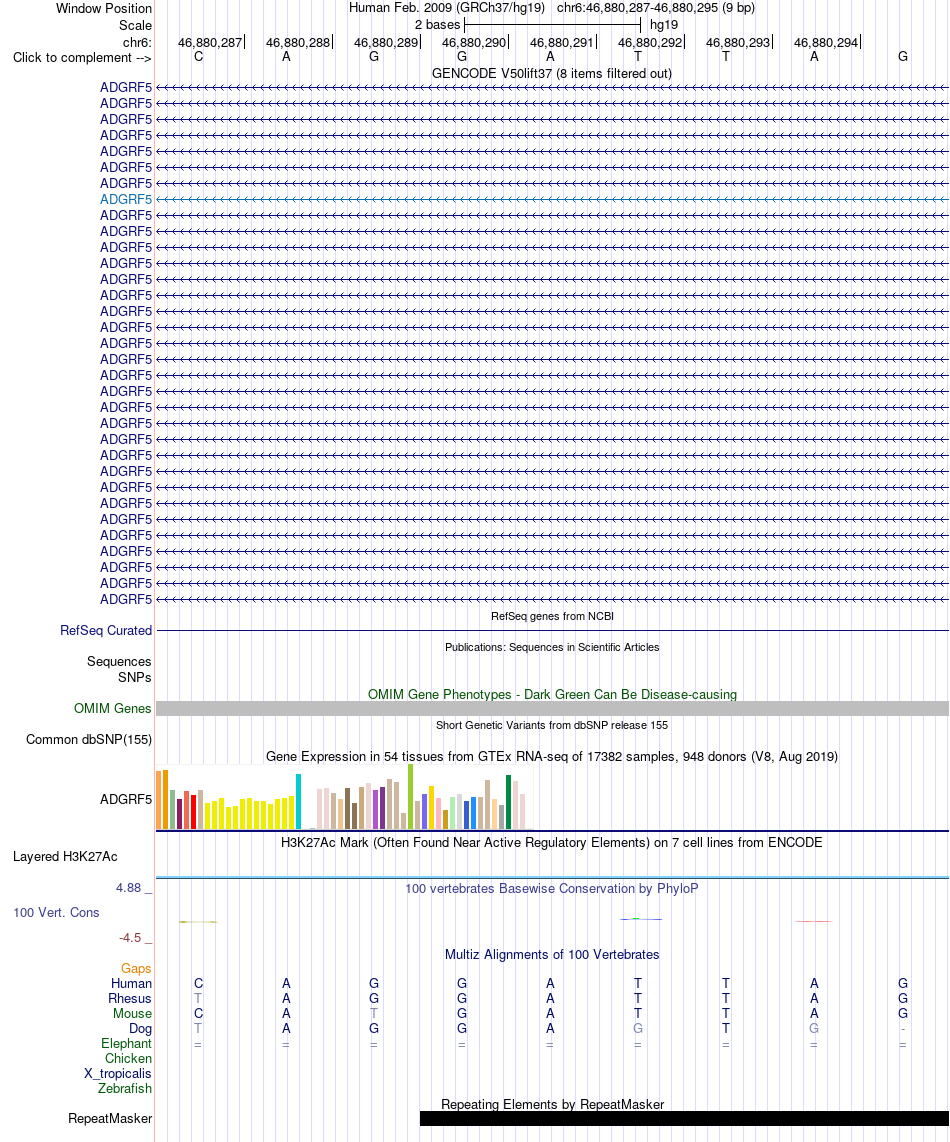This screenshot has height=1142, width=950.
Task: Select the Scale track label
Action: pyautogui.click(x=136, y=25)
